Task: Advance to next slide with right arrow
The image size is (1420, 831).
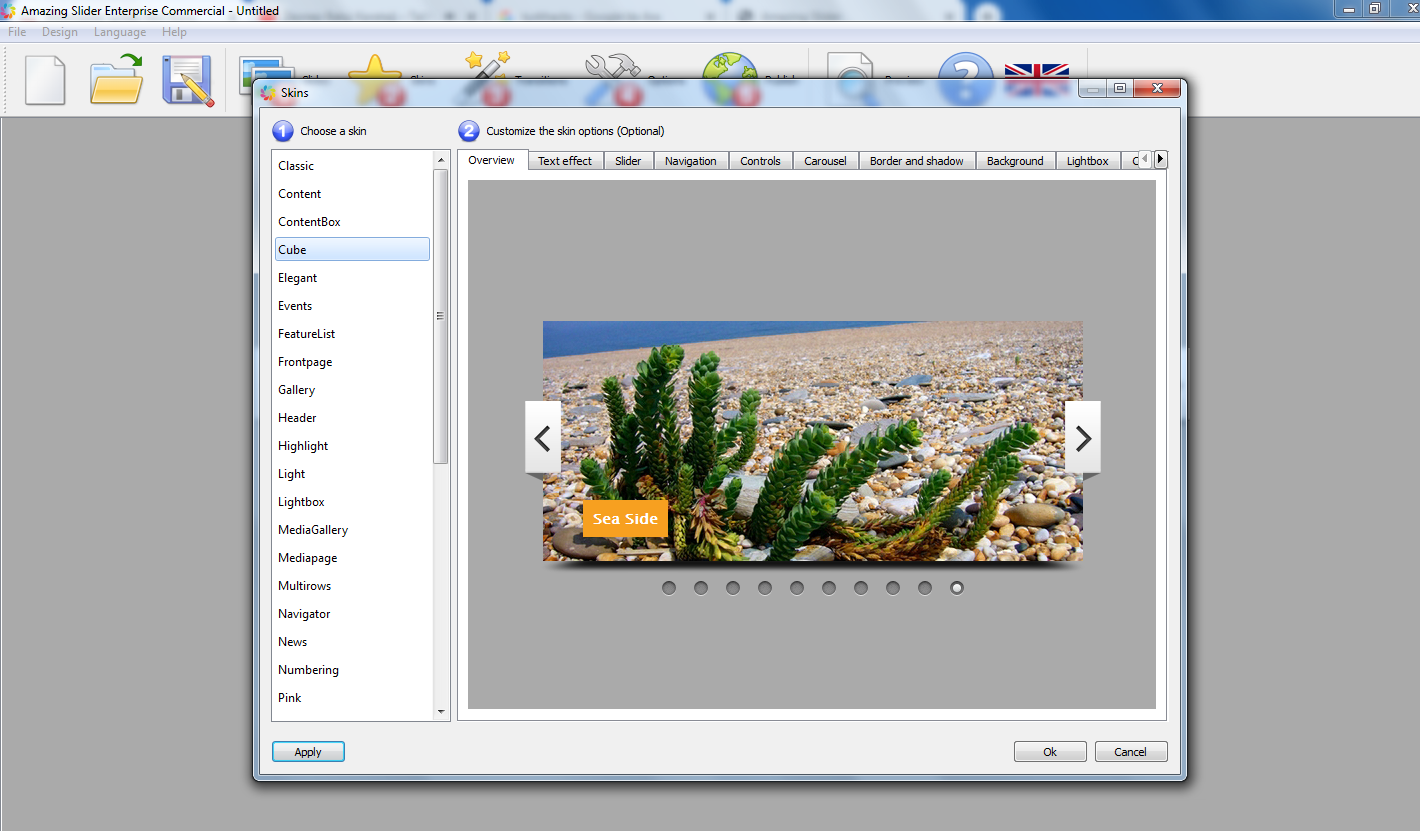Action: pyautogui.click(x=1083, y=437)
